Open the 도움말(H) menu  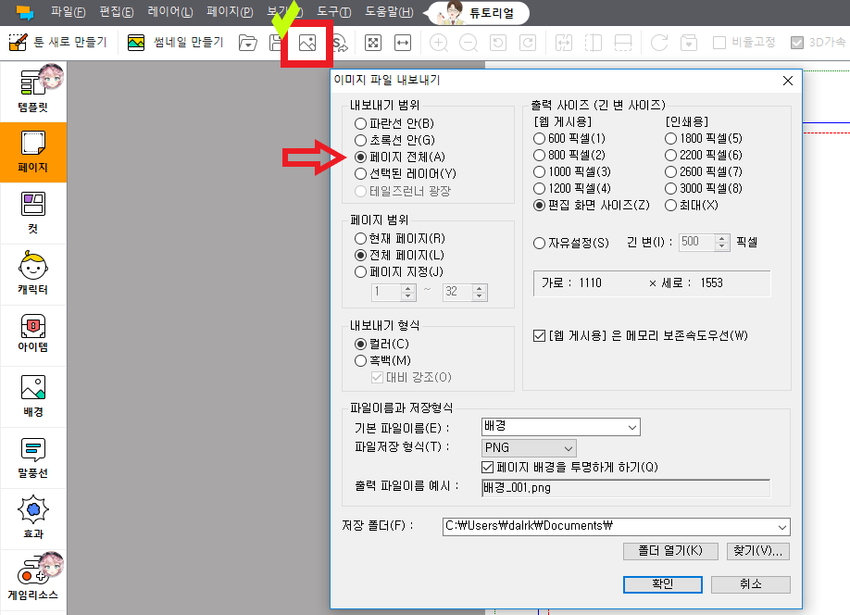389,12
